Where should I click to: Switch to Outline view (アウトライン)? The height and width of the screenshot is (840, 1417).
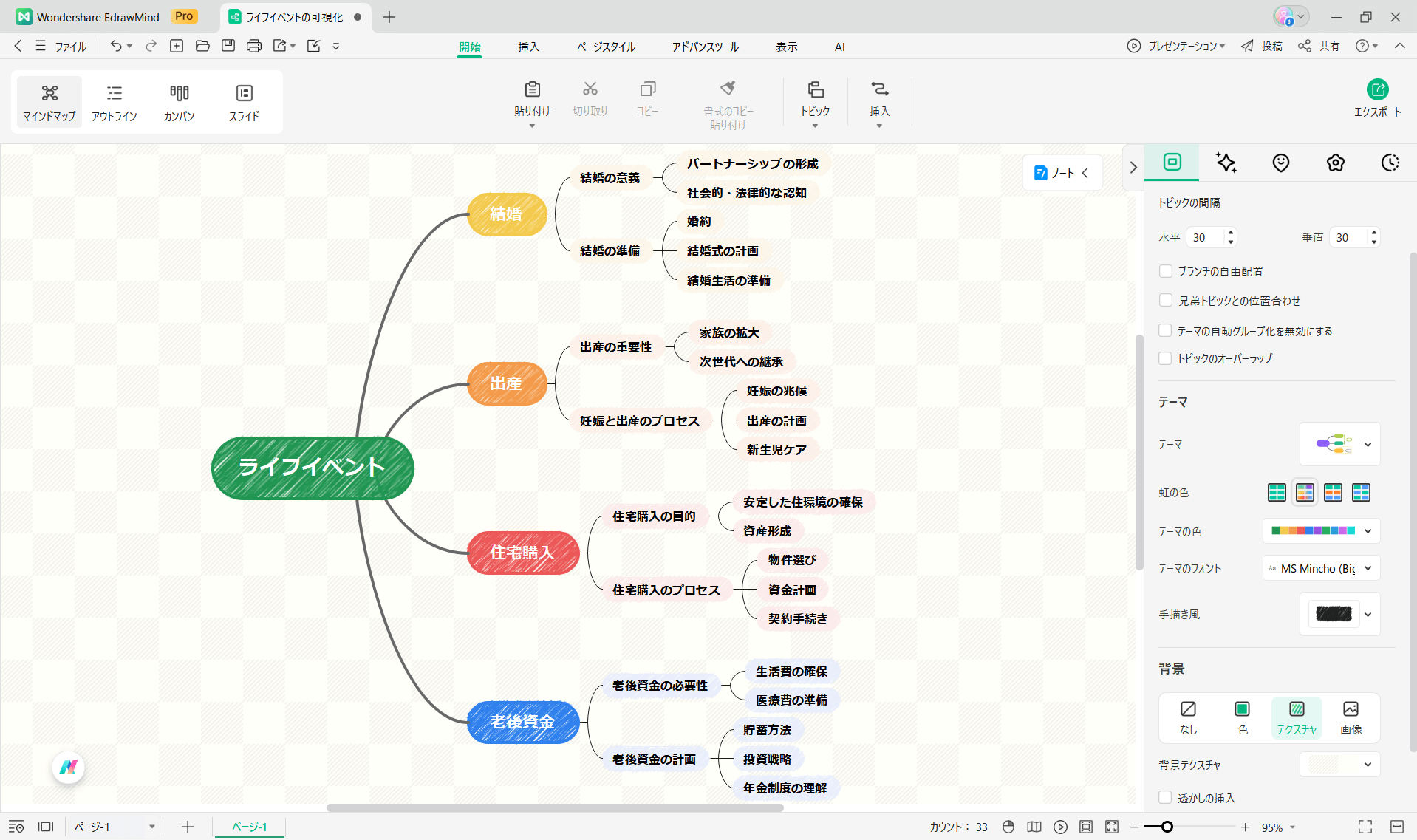pyautogui.click(x=114, y=102)
